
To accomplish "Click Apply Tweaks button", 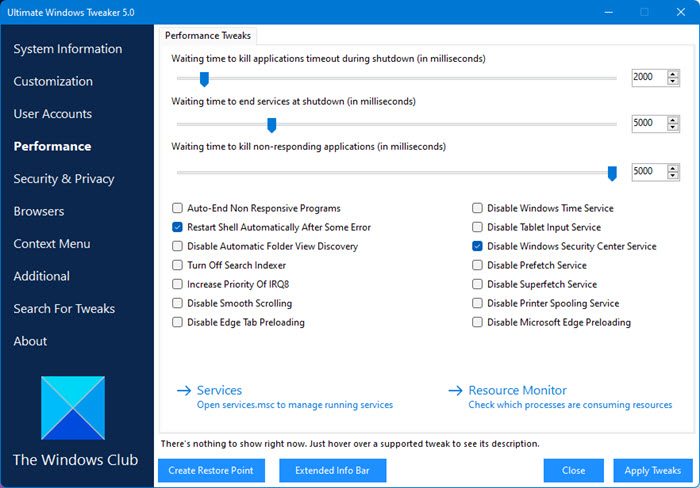I will [653, 471].
